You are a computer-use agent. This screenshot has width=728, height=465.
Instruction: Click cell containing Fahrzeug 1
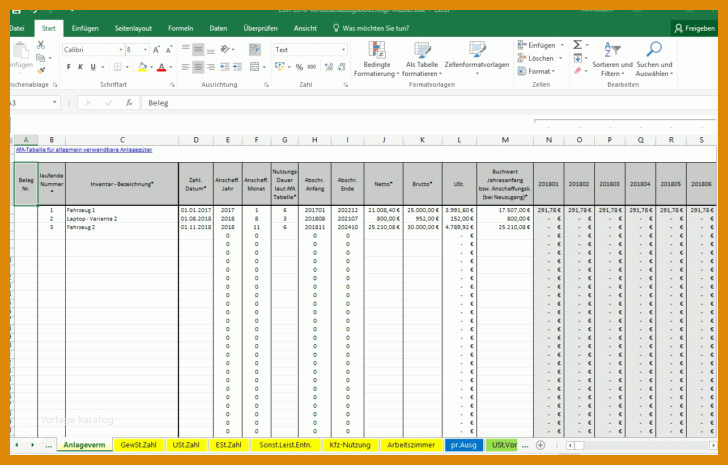click(x=122, y=210)
